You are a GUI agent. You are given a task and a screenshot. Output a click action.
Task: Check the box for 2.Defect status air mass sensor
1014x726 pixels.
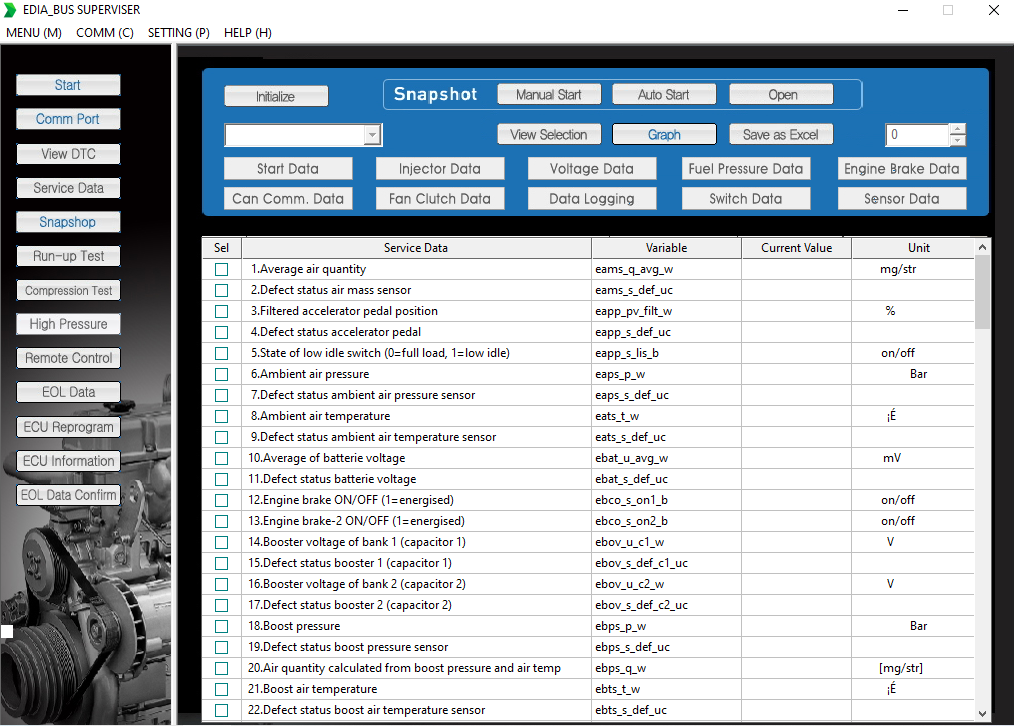(x=222, y=290)
